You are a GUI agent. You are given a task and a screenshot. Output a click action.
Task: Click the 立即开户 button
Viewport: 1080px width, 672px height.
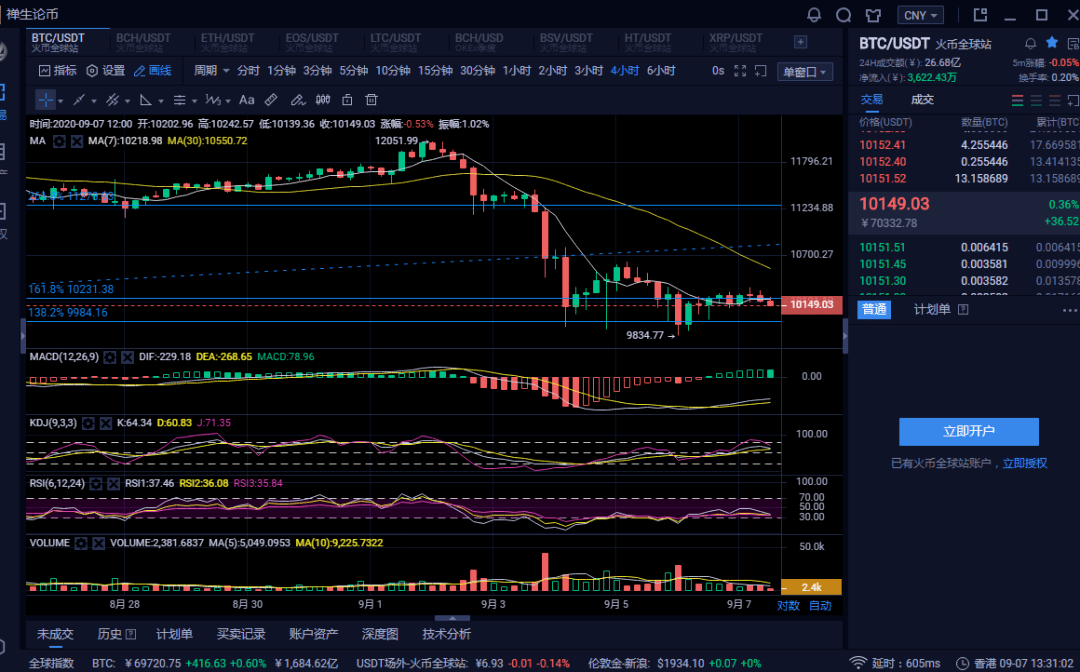(968, 432)
